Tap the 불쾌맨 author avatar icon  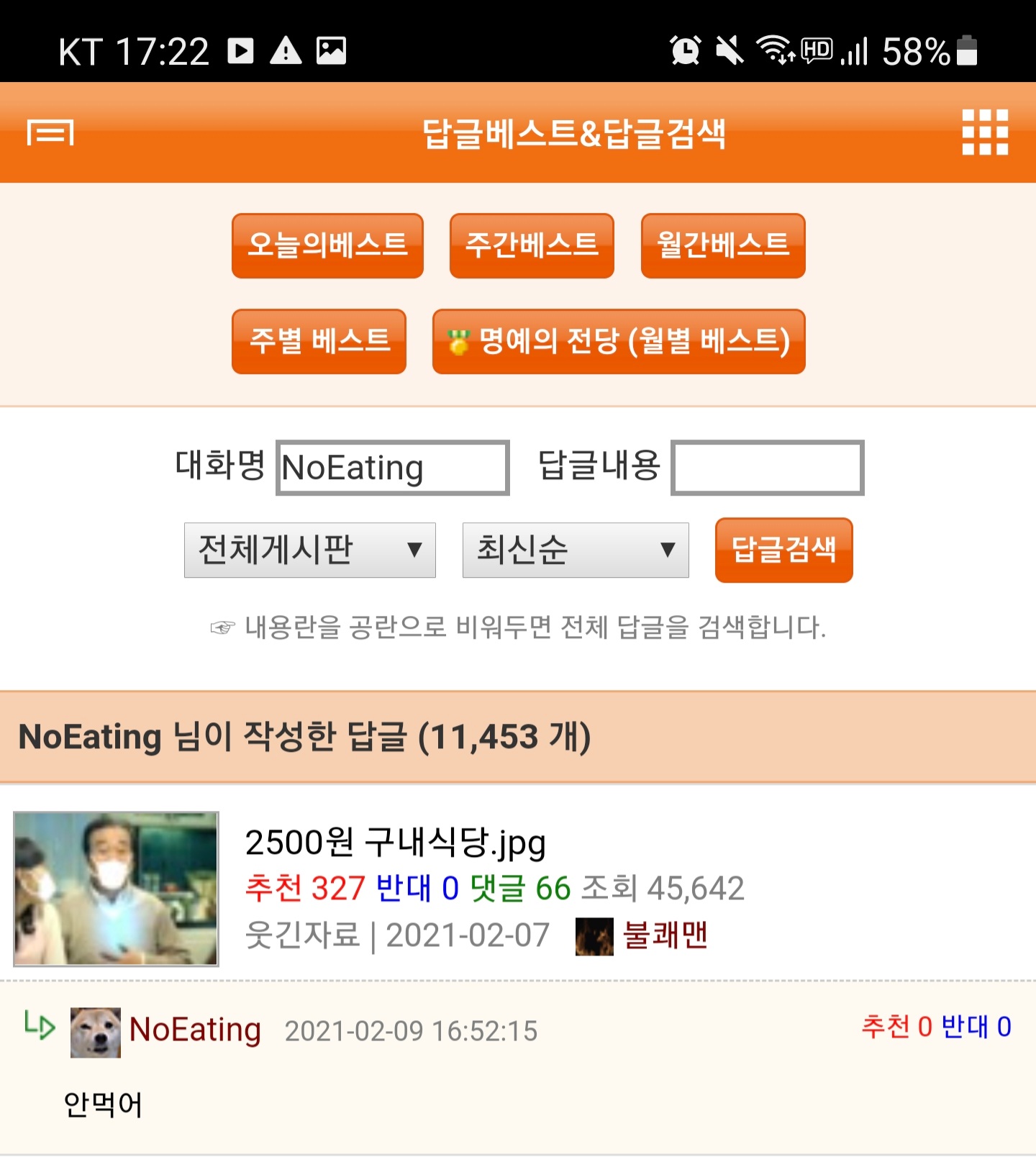pyautogui.click(x=594, y=937)
